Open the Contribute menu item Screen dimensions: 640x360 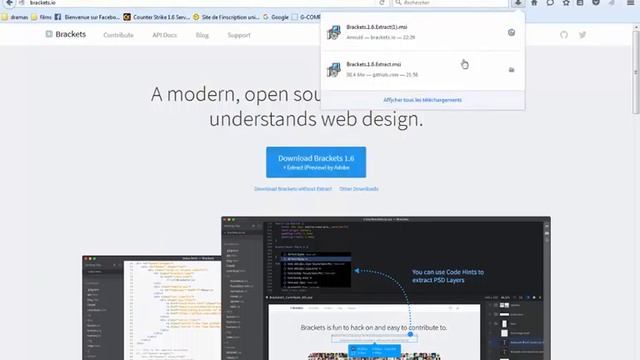pyautogui.click(x=118, y=35)
